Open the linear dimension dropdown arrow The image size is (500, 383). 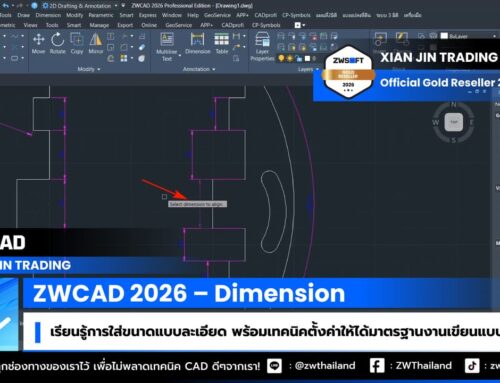click(x=244, y=36)
